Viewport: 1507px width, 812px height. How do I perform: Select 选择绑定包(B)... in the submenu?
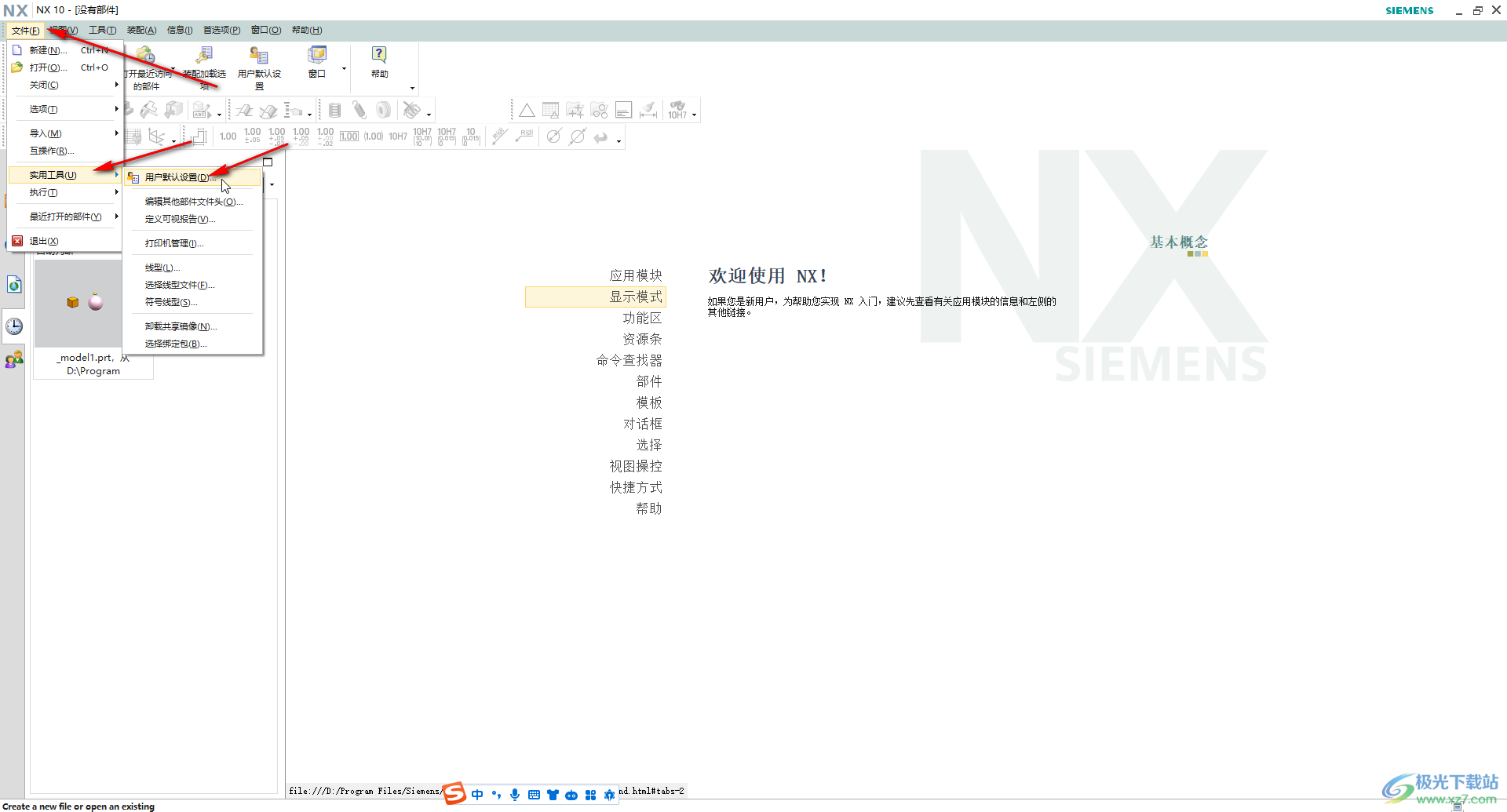(x=193, y=344)
